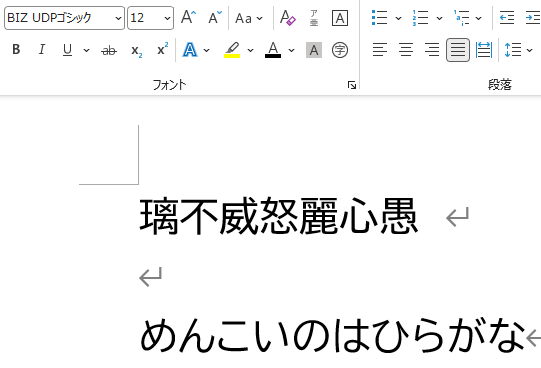Apply text effects with the blue outlined A

tap(190, 50)
